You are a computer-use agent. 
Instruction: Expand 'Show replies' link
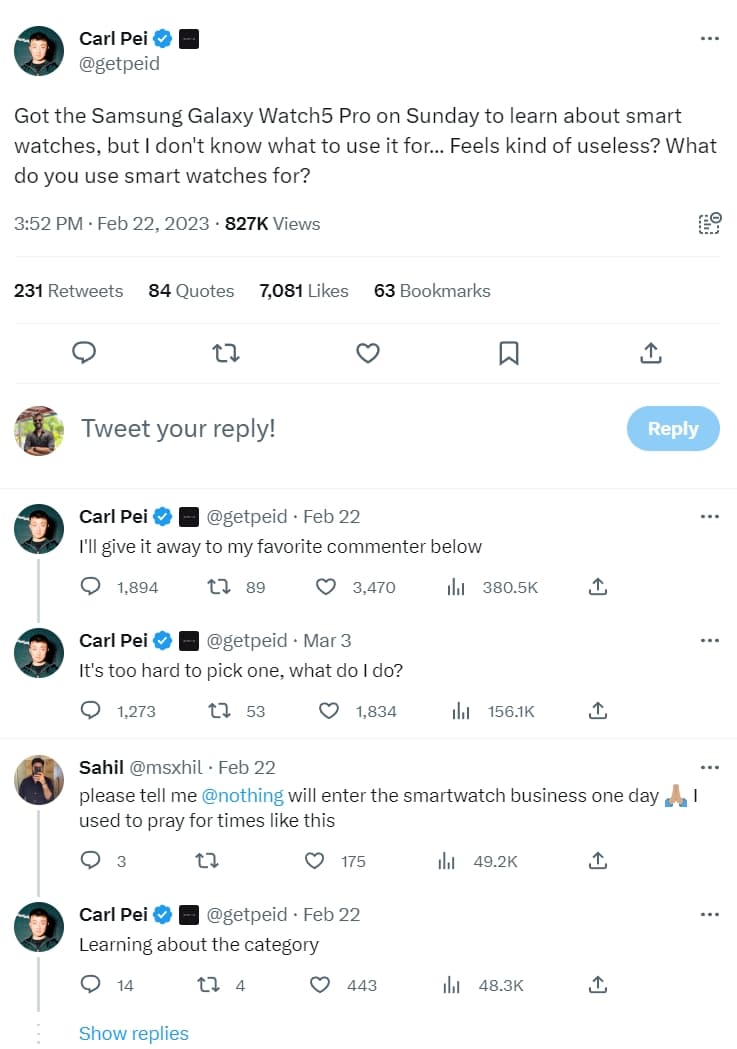point(134,1033)
